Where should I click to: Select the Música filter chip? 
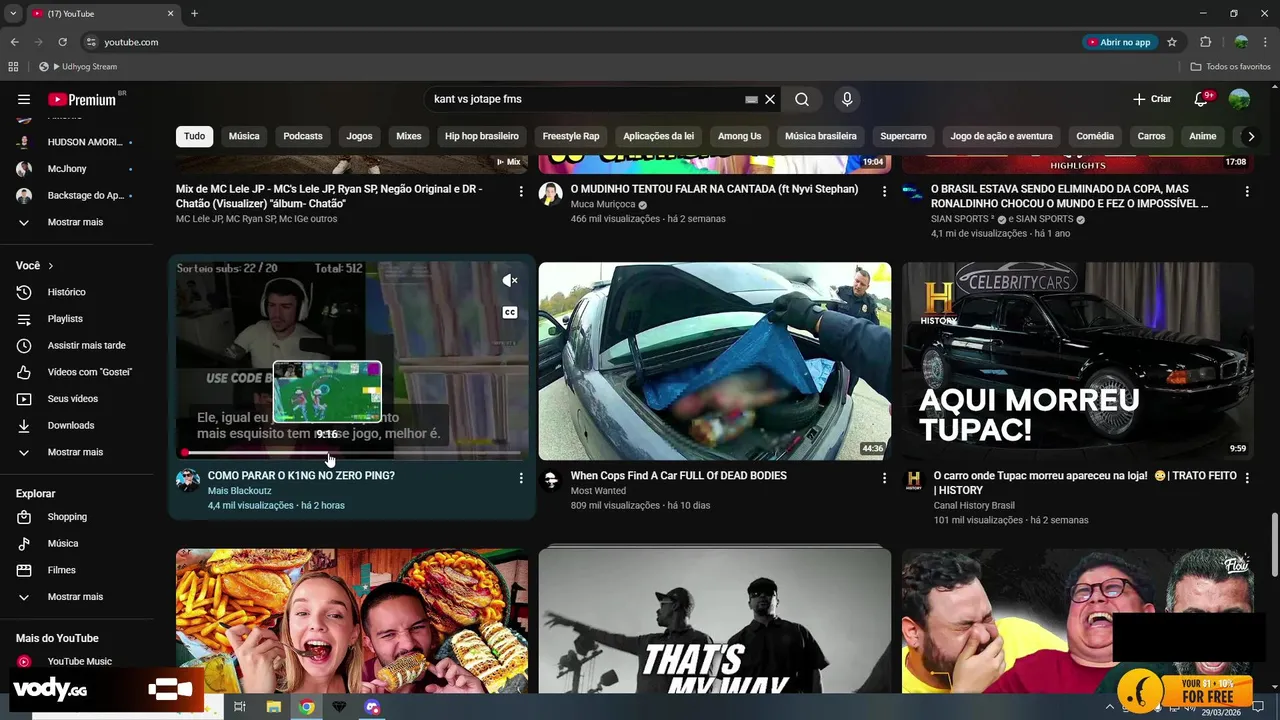(x=244, y=136)
